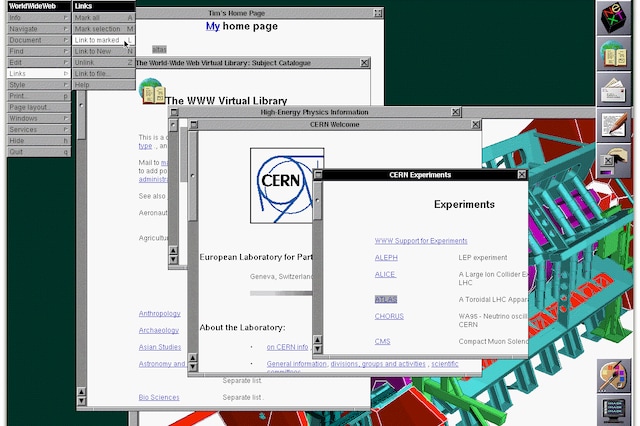
Task: Miniaturize the CERN Welcome window
Action: coord(194,124)
